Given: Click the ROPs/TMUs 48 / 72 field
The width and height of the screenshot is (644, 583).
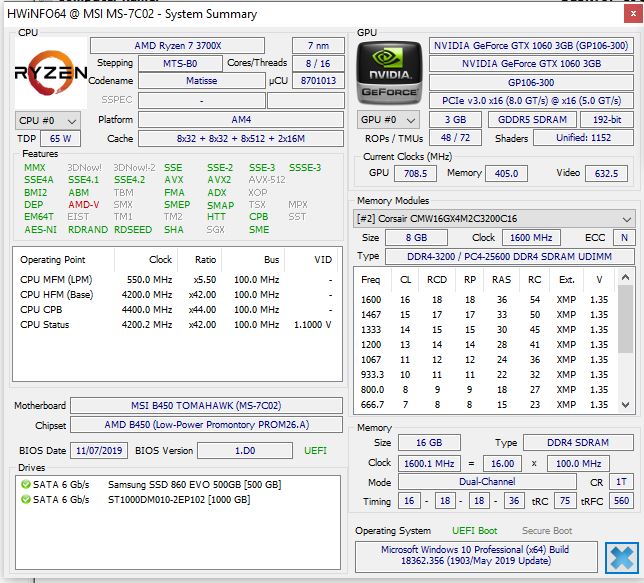Looking at the screenshot, I should click(455, 138).
